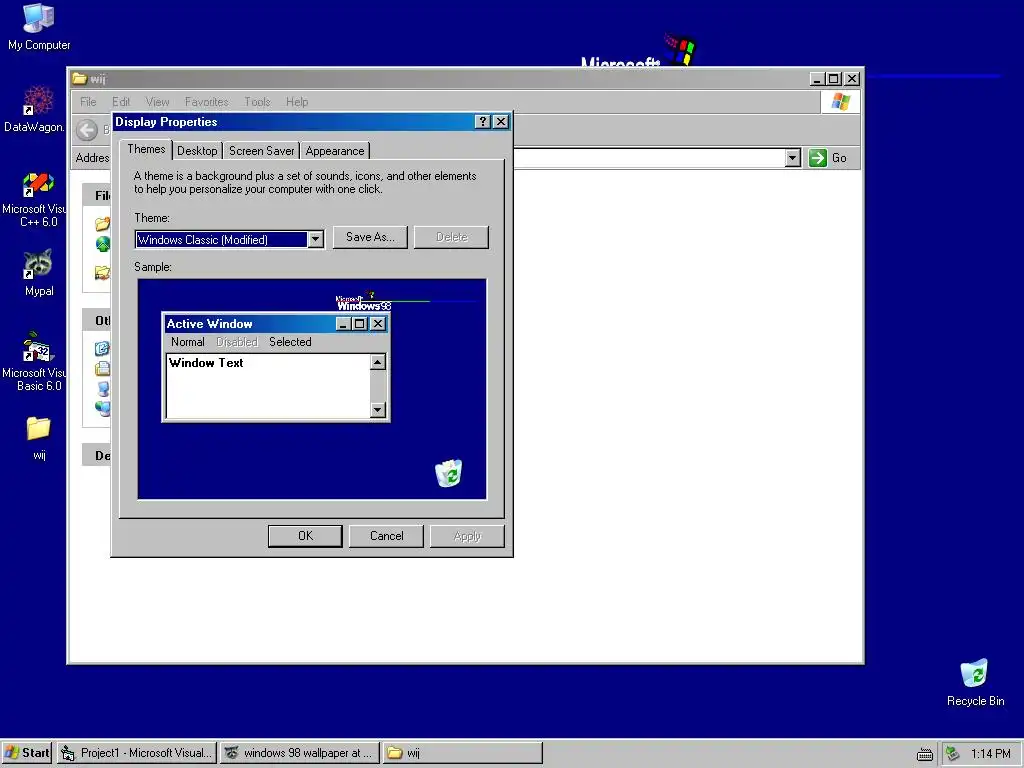Click the wij folder icon in title bar
This screenshot has width=1024, height=768.
pos(80,78)
